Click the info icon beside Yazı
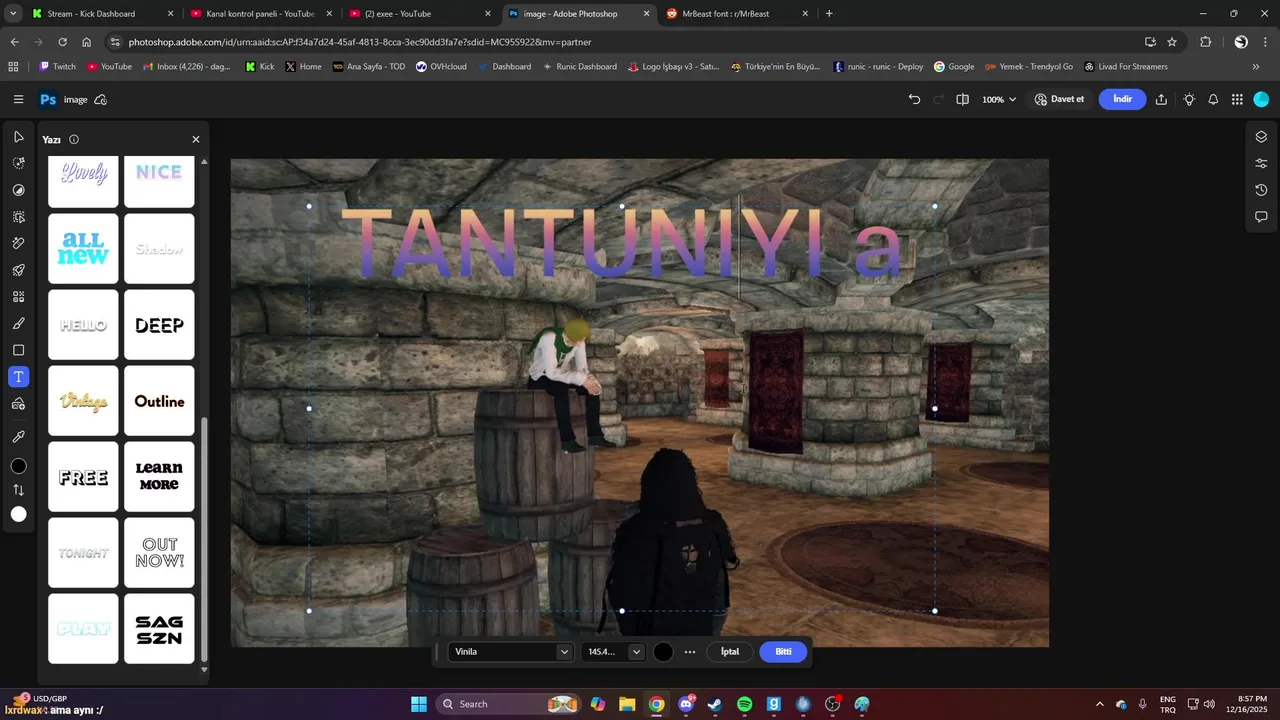The height and width of the screenshot is (720, 1280). pos(74,140)
